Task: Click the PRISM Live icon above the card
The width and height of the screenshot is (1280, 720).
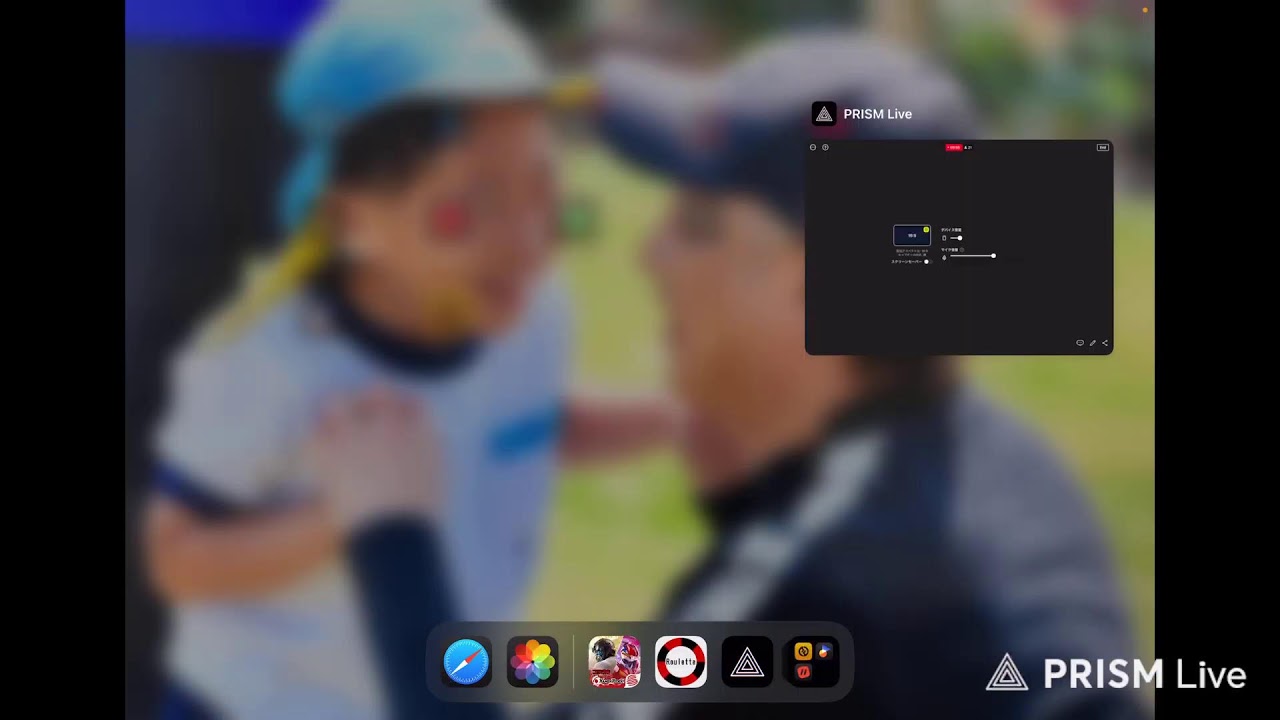Action: (x=824, y=114)
